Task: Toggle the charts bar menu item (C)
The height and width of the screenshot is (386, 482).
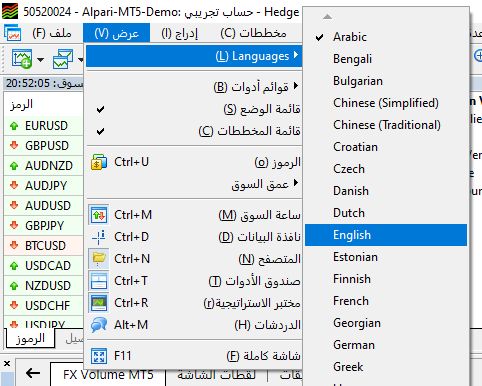Action: [195, 131]
